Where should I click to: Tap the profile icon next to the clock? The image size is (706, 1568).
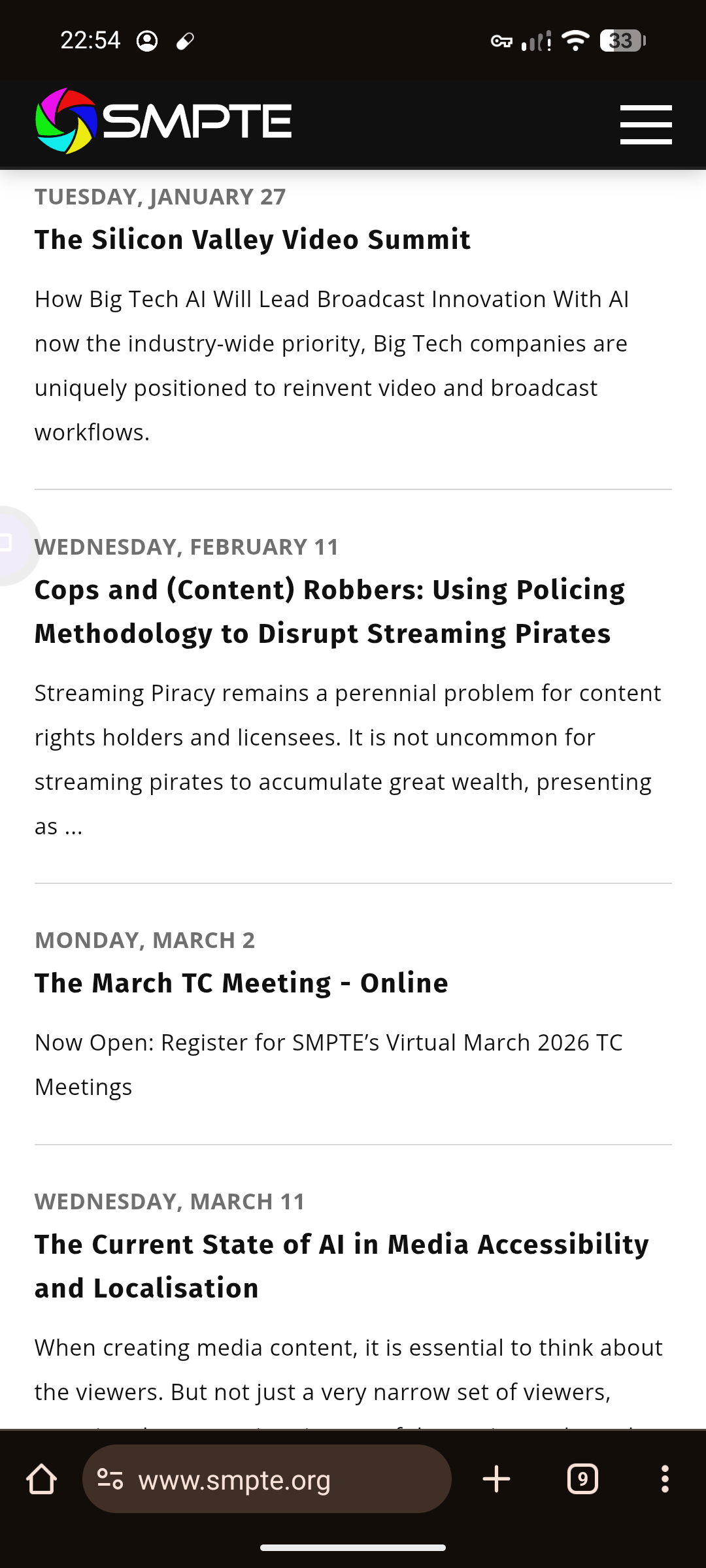pos(148,41)
